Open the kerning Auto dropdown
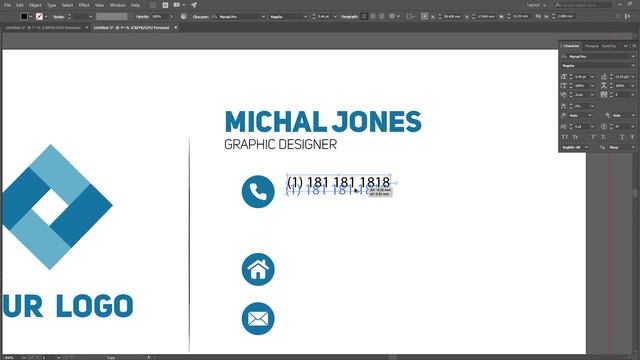The height and width of the screenshot is (360, 640). (x=592, y=95)
